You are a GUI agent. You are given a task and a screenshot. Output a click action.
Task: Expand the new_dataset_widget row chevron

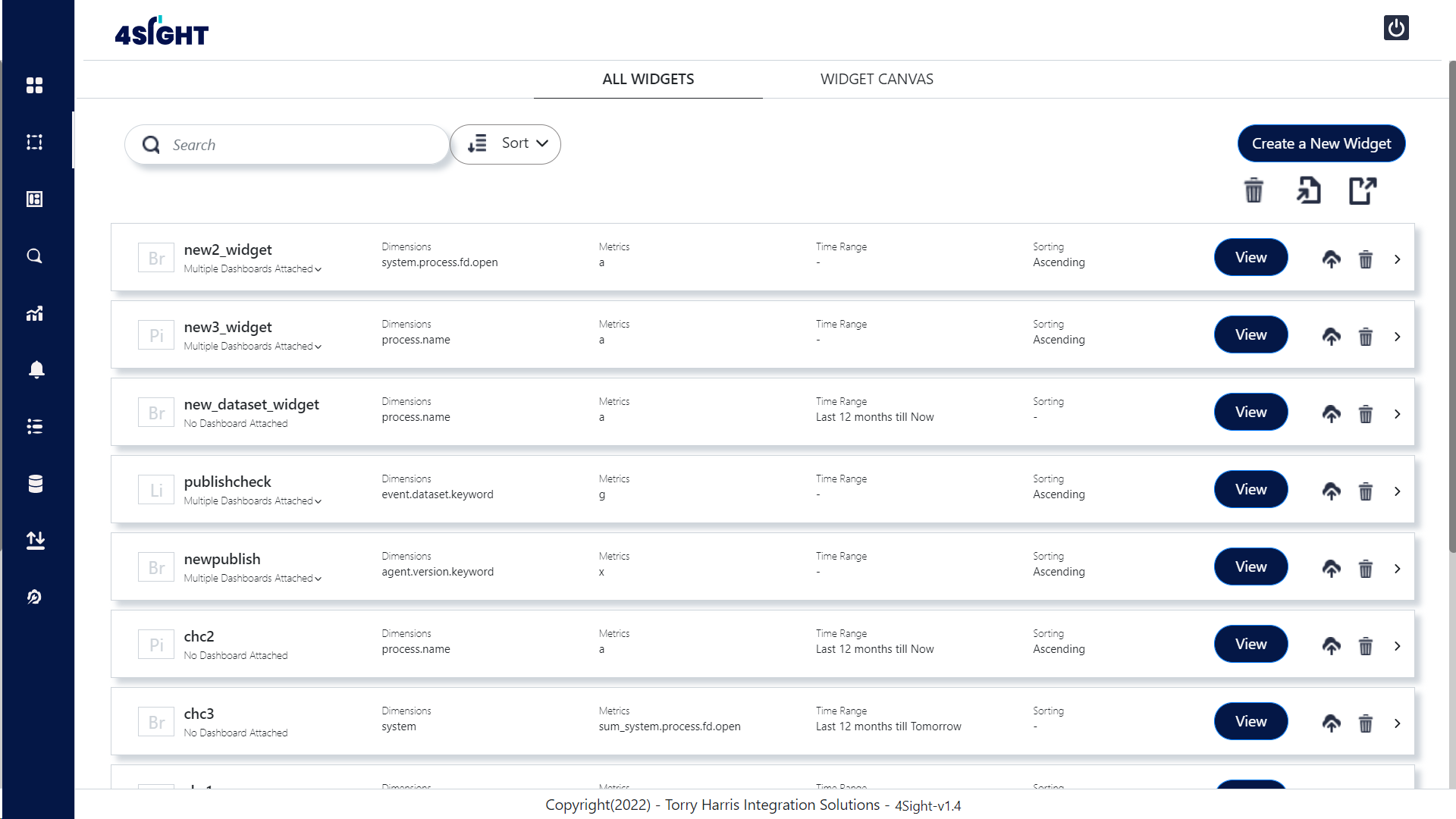click(1397, 414)
